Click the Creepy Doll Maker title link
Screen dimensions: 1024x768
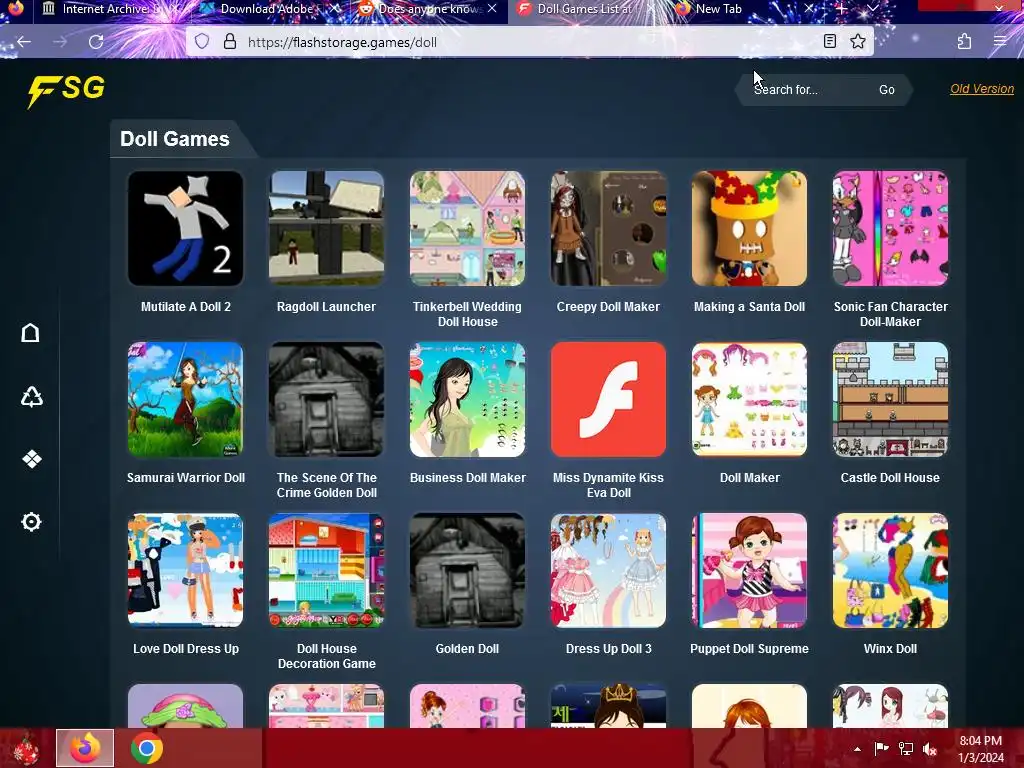(608, 306)
